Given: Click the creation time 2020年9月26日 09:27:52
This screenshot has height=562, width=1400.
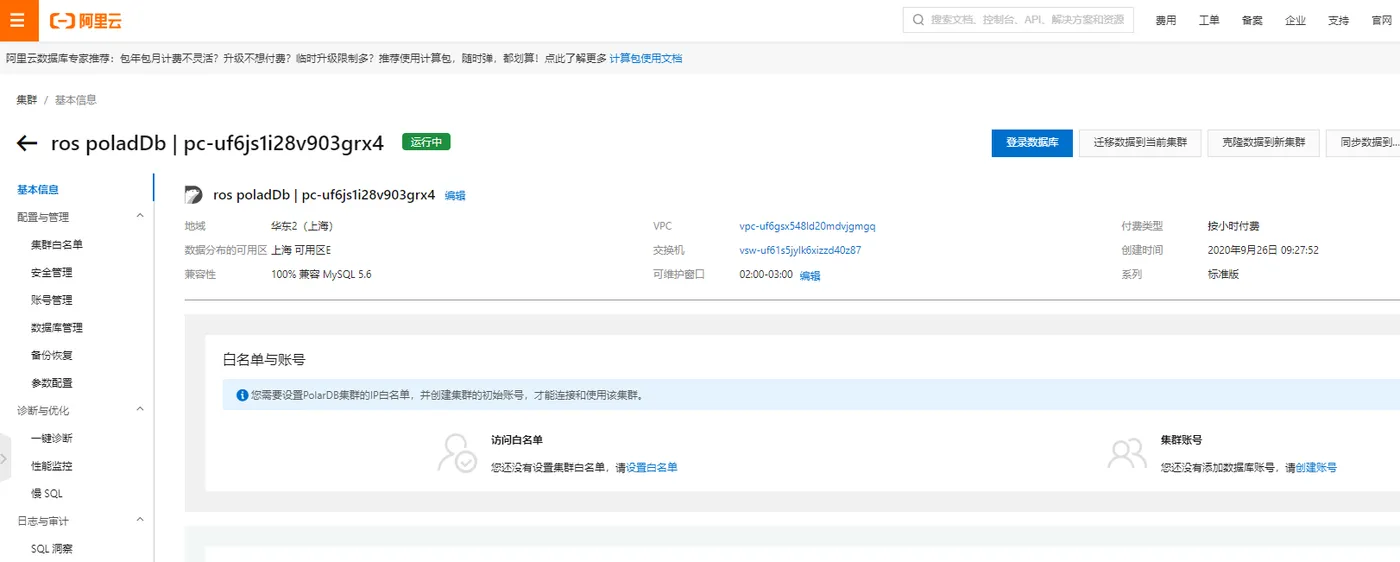Looking at the screenshot, I should pyautogui.click(x=1263, y=250).
